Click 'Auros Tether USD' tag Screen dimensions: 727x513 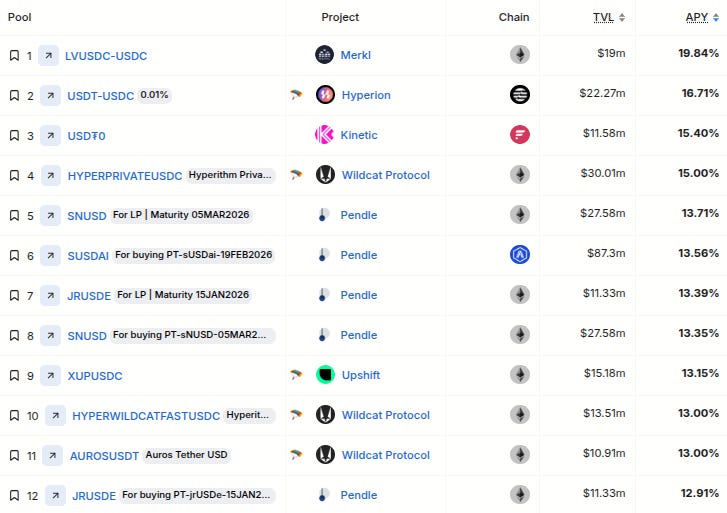(x=186, y=455)
